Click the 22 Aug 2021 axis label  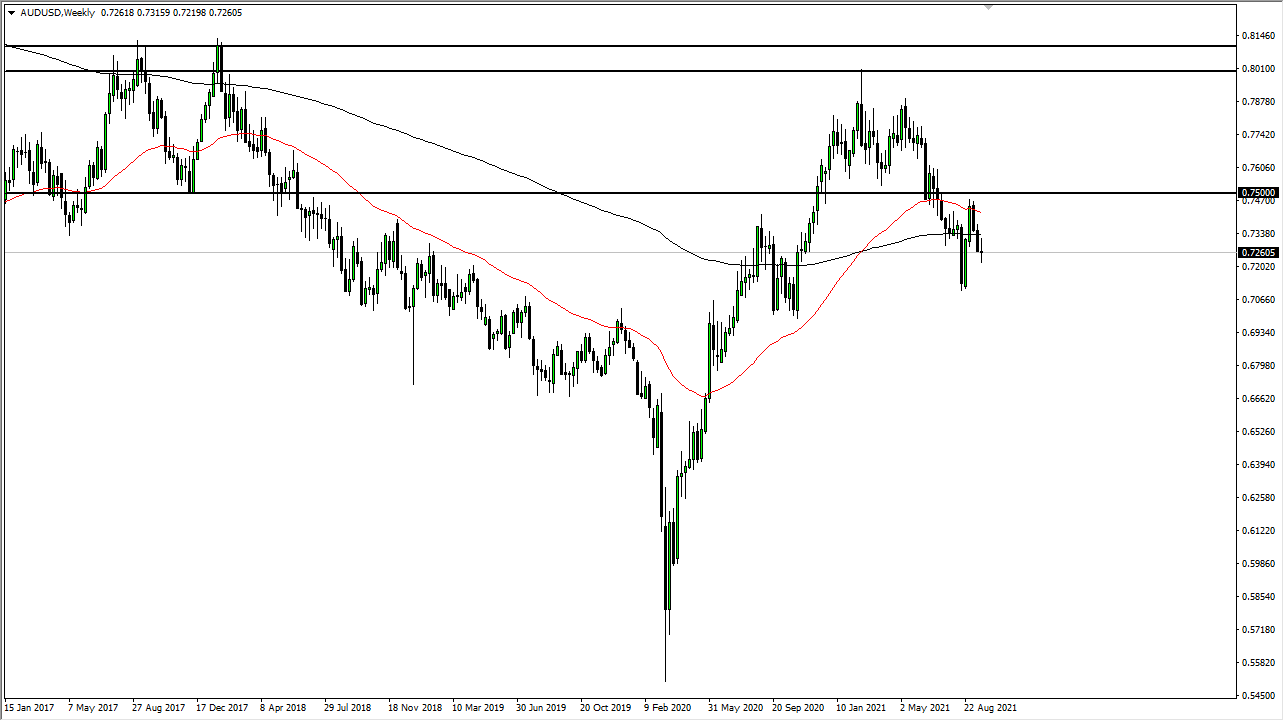pos(990,707)
